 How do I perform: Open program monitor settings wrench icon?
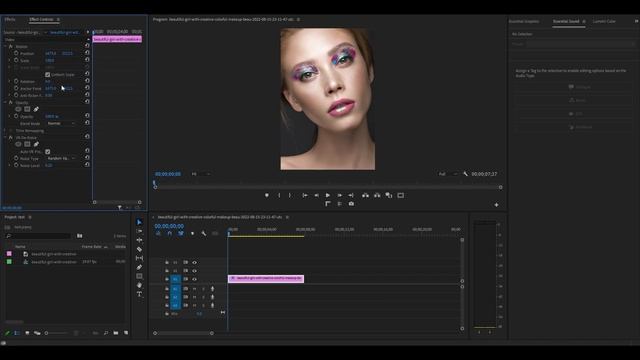(x=465, y=174)
